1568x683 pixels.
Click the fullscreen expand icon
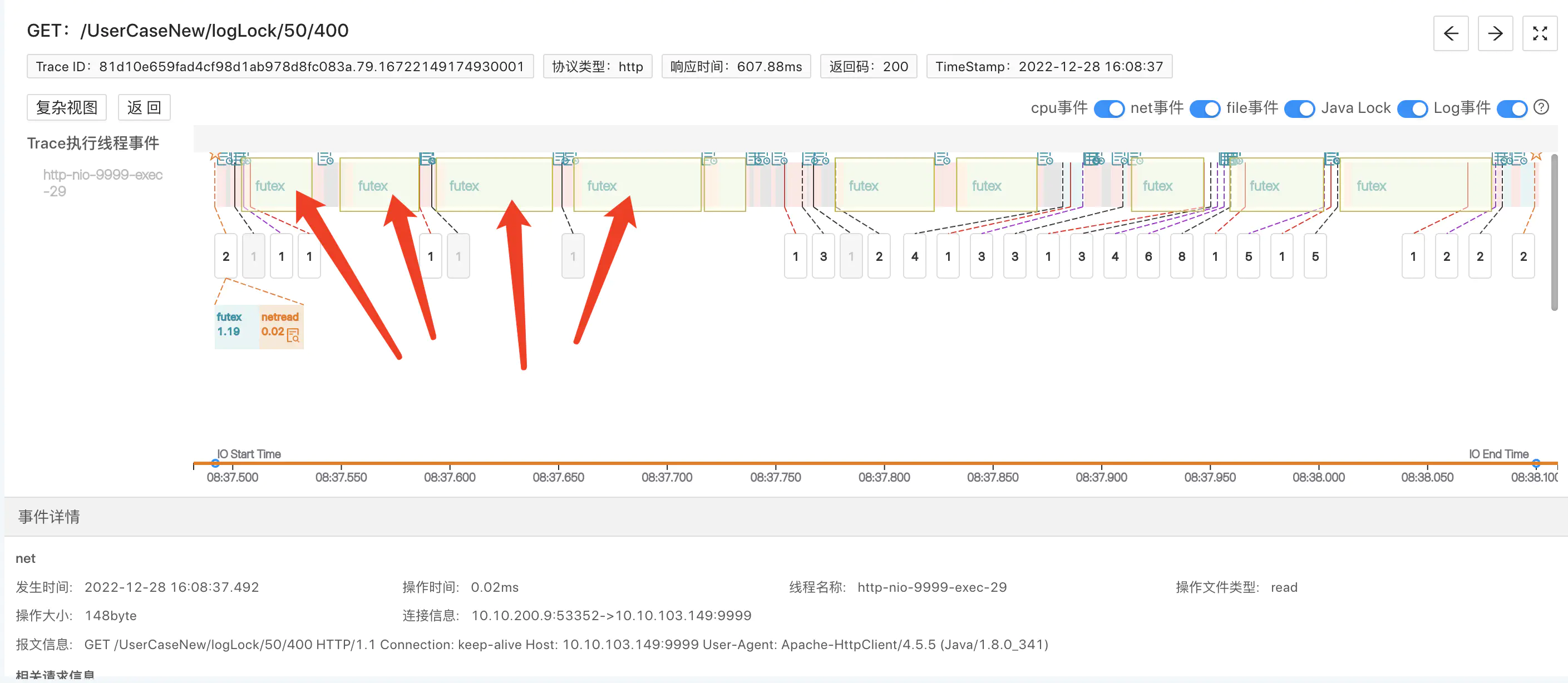(1540, 33)
